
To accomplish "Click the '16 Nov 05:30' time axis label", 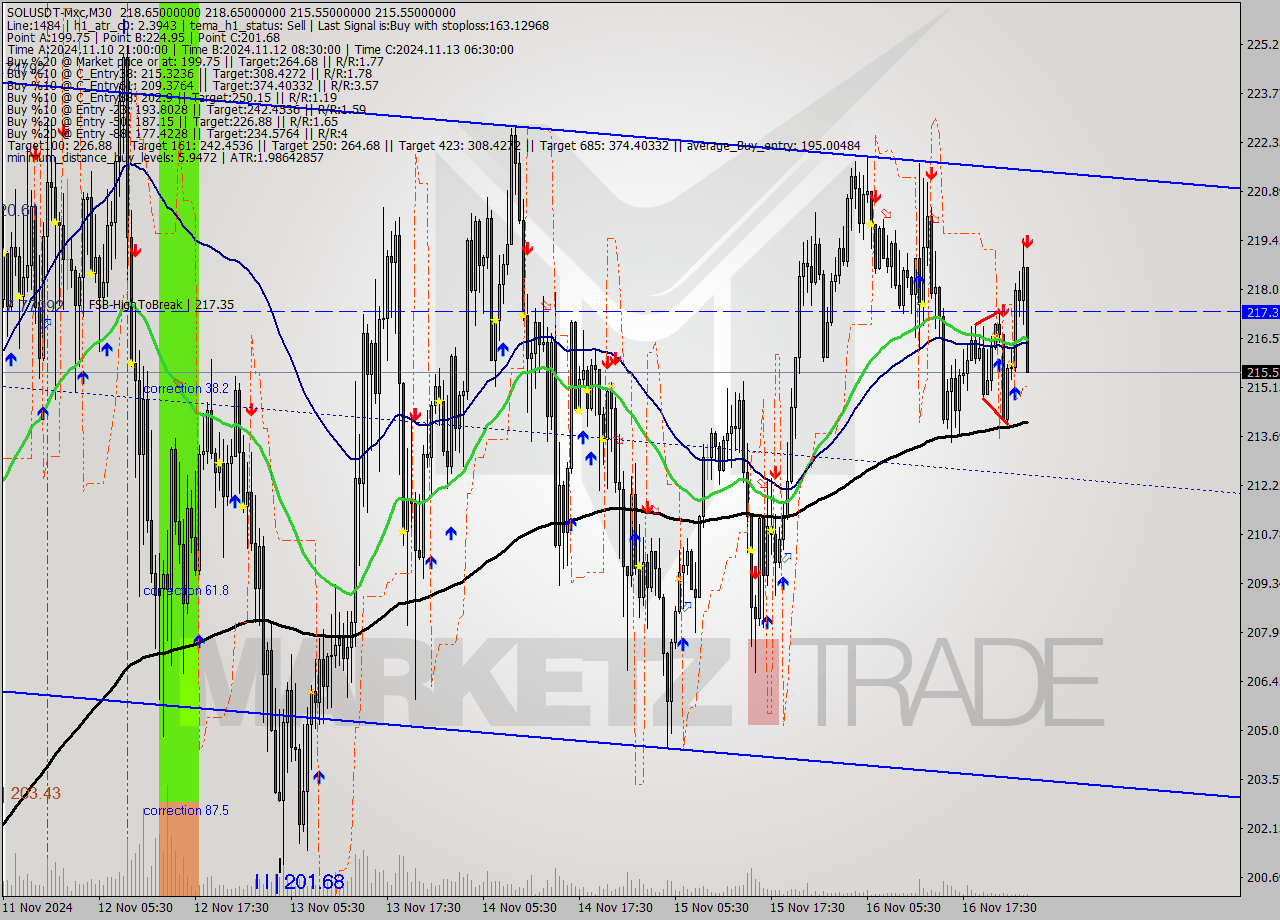I will coord(903,908).
